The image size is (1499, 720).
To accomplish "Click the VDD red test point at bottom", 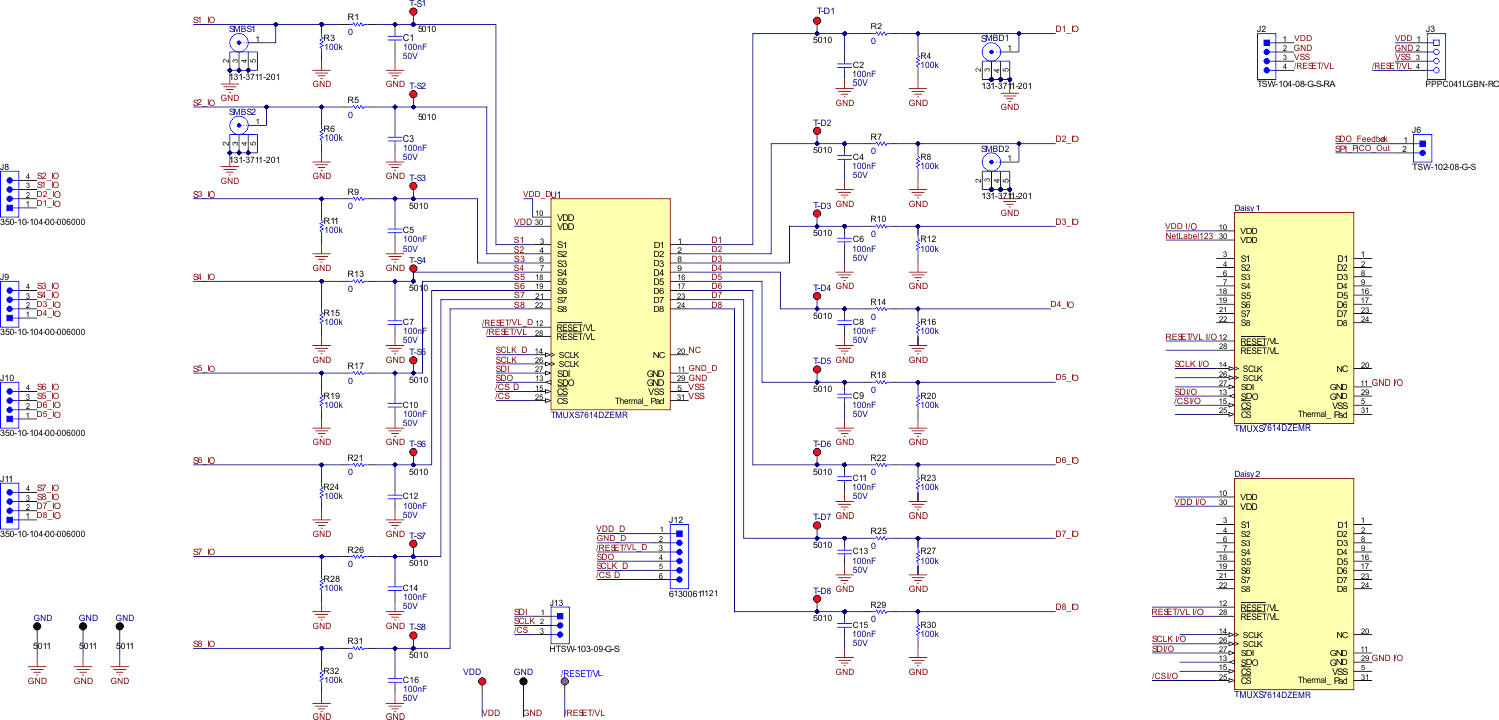I will pyautogui.click(x=483, y=681).
